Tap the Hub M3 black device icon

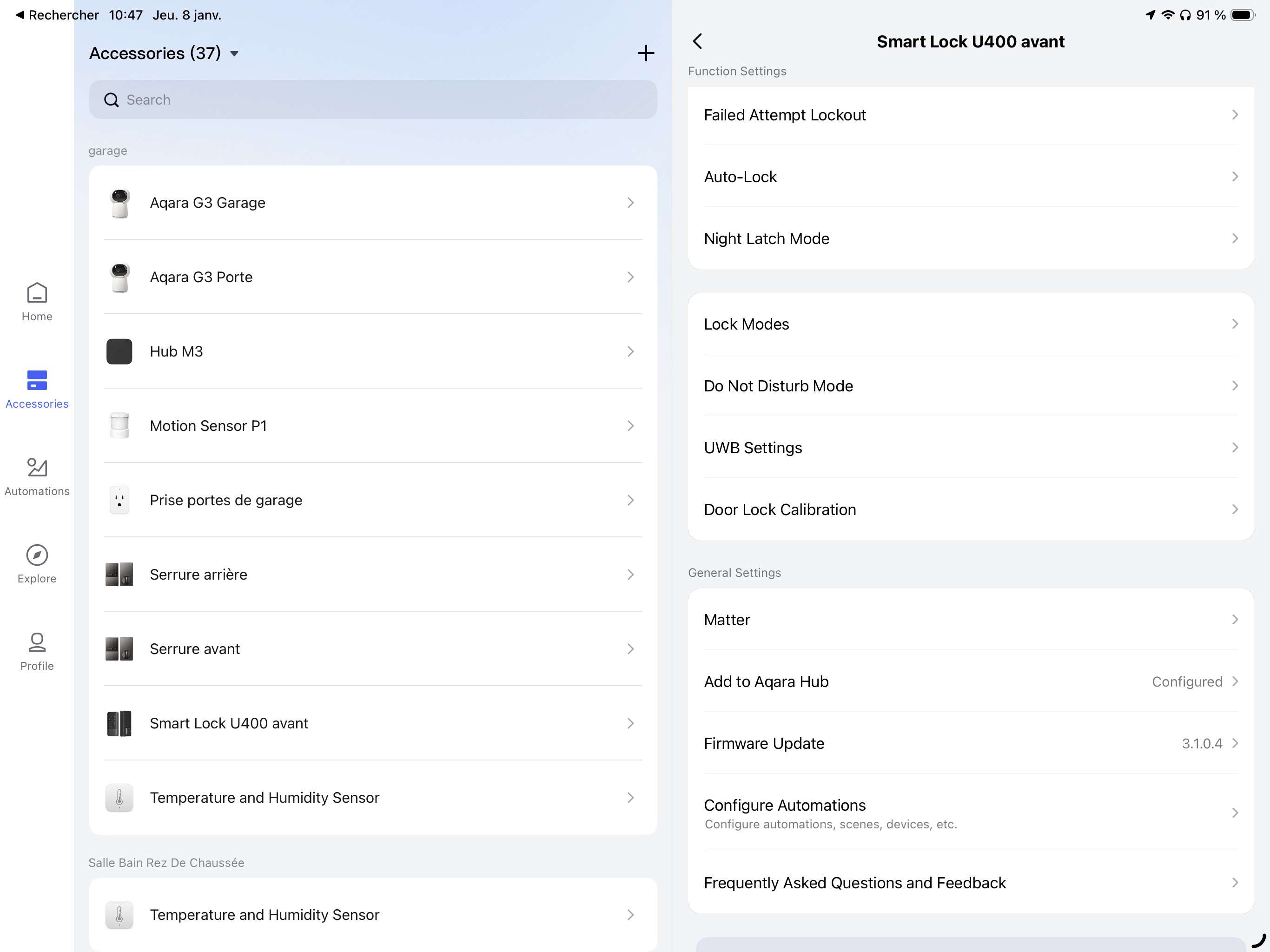click(x=119, y=351)
